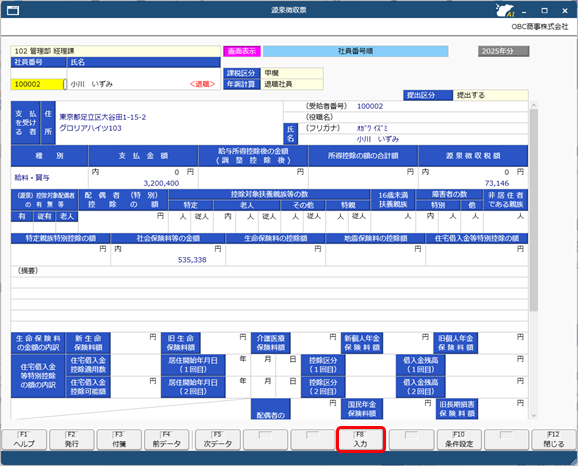
Task: Open help with the F1 ヘルプ button
Action: click(24, 439)
